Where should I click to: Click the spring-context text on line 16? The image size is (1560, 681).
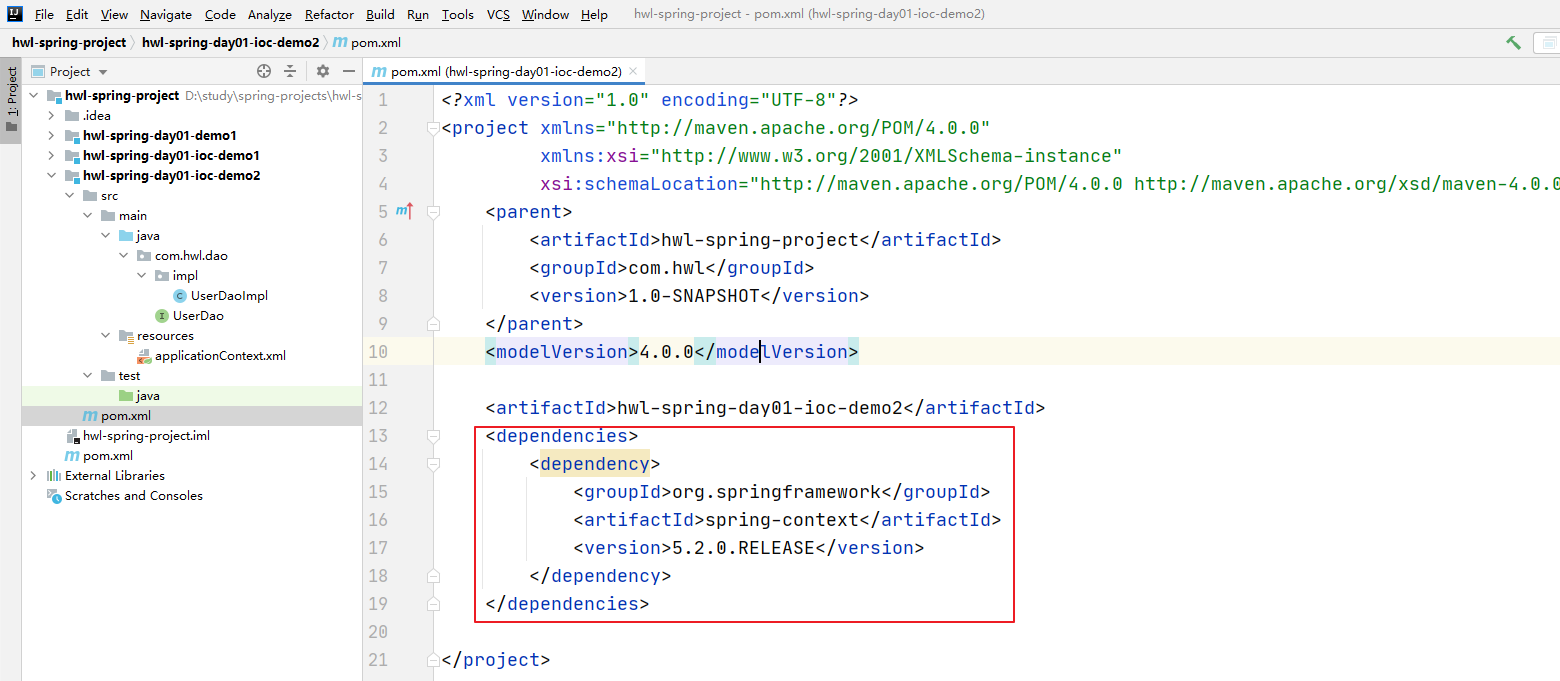pyautogui.click(x=782, y=520)
